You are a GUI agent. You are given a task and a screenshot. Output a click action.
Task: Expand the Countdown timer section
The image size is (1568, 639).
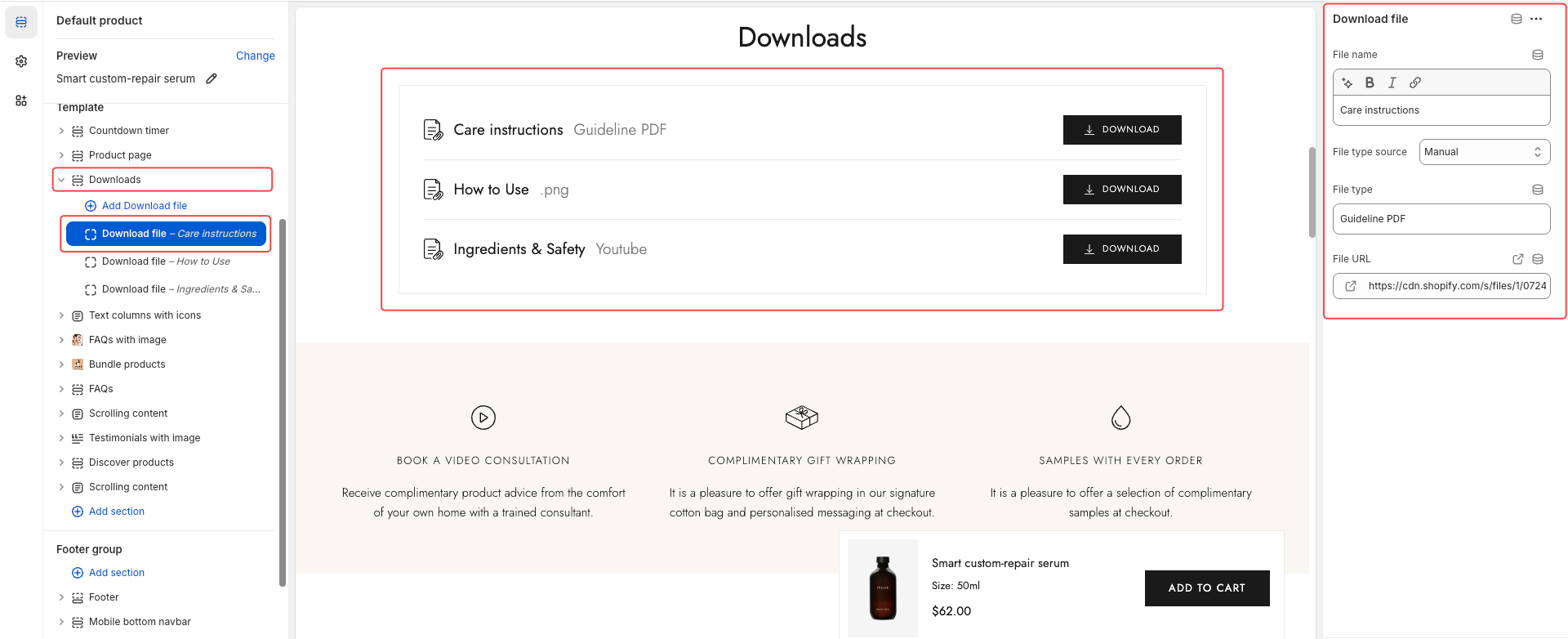[61, 131]
